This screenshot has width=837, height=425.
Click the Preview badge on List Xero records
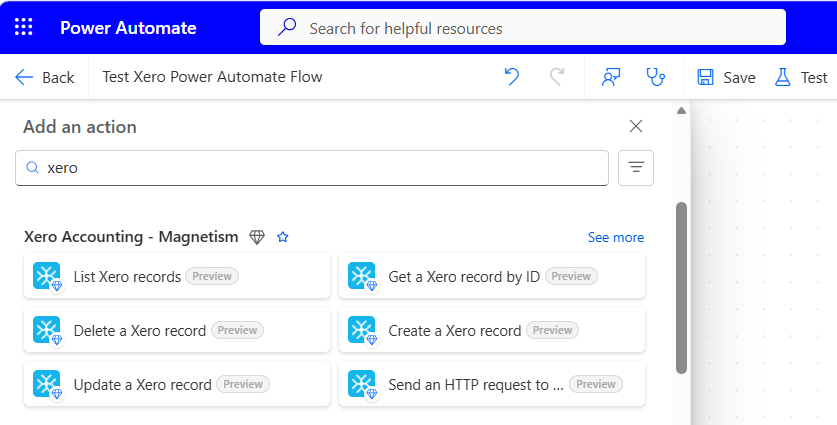click(x=212, y=276)
